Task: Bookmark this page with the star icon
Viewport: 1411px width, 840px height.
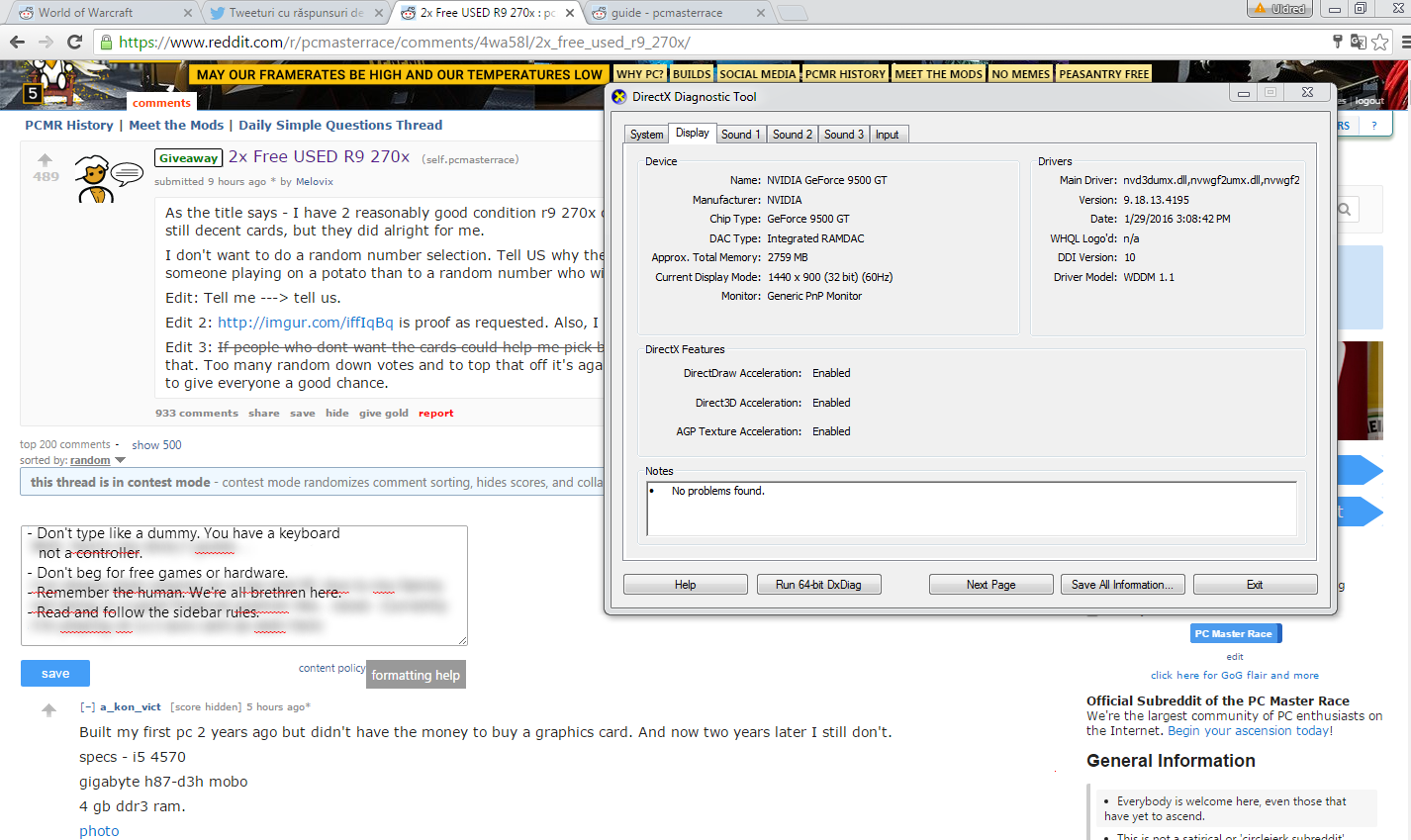Action: (x=1380, y=42)
